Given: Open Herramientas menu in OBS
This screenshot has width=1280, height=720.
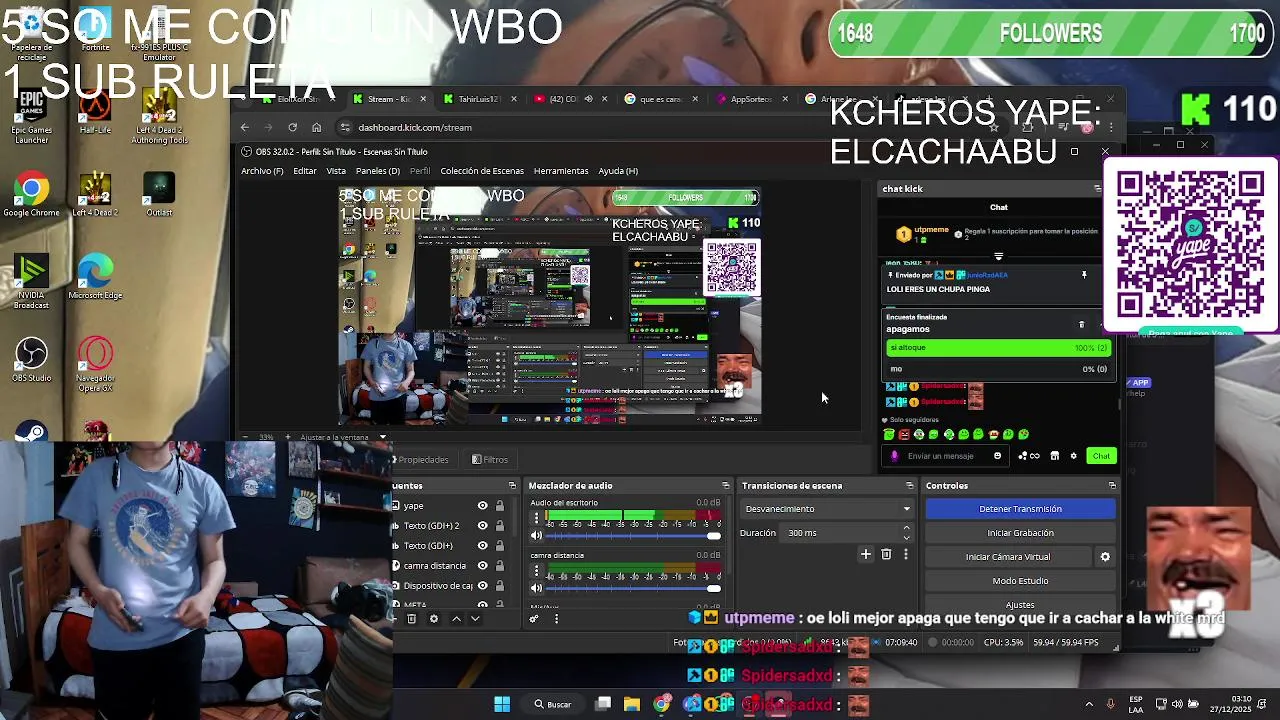Looking at the screenshot, I should coord(561,171).
